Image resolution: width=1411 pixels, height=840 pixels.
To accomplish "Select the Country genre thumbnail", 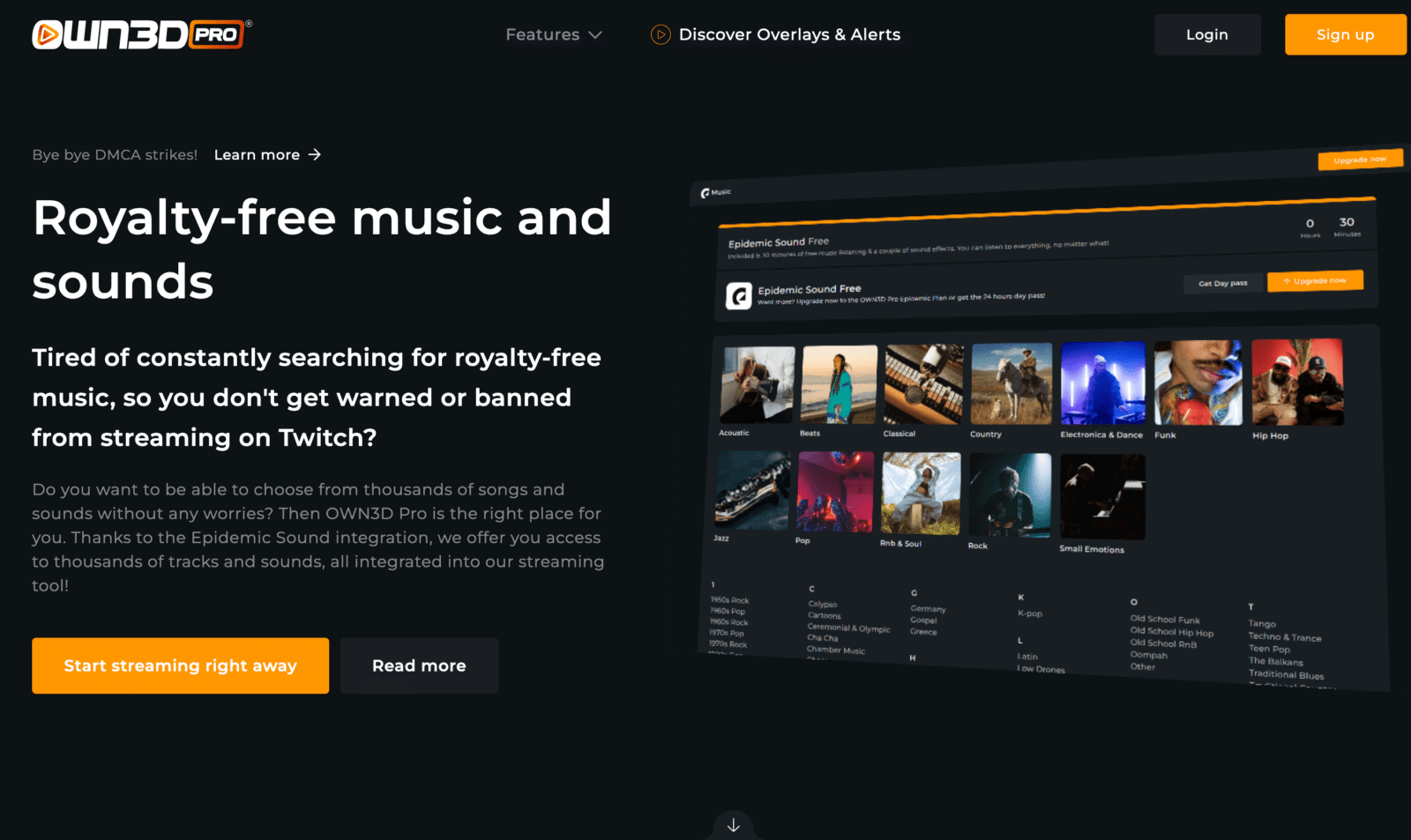I will pyautogui.click(x=1012, y=384).
